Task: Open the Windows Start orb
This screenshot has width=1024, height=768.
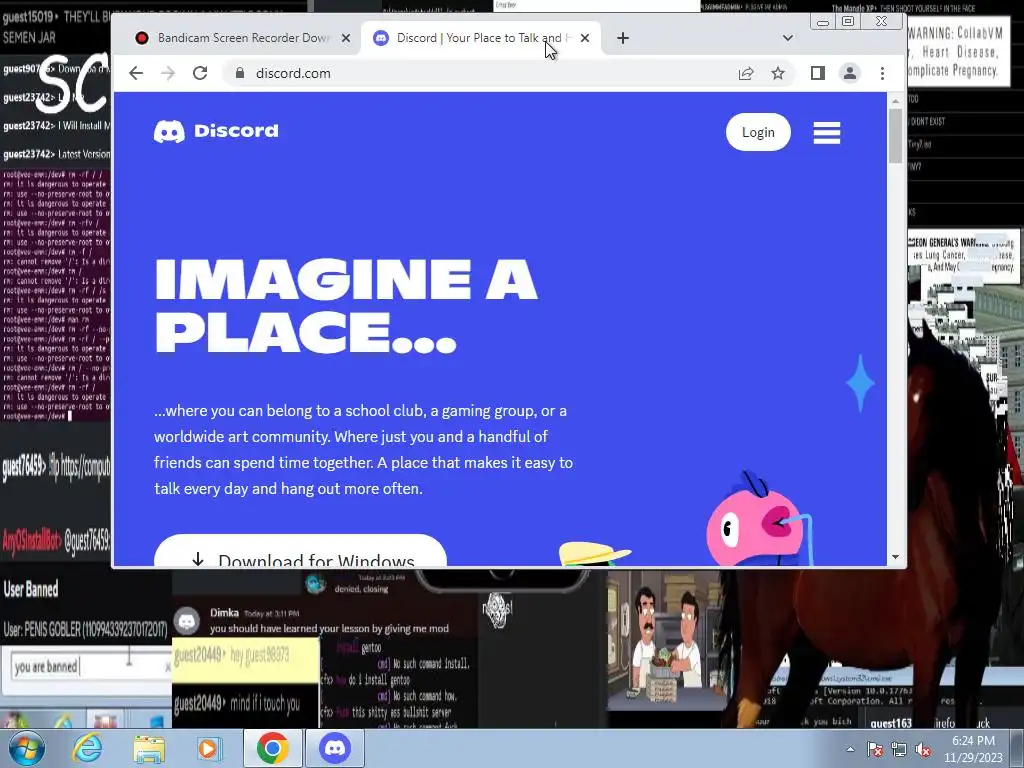Action: pyautogui.click(x=27, y=748)
